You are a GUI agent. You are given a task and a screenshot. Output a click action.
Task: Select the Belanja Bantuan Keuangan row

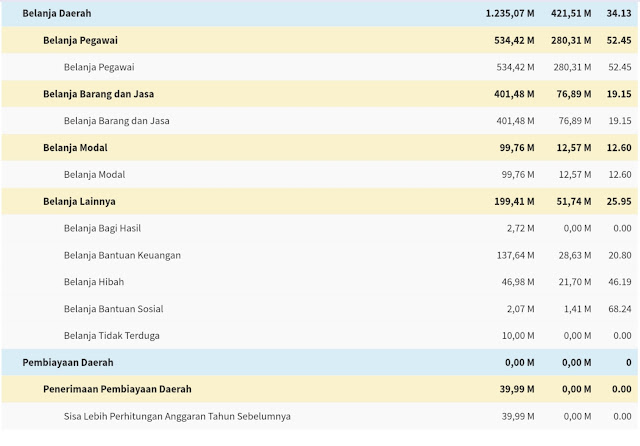tap(122, 255)
